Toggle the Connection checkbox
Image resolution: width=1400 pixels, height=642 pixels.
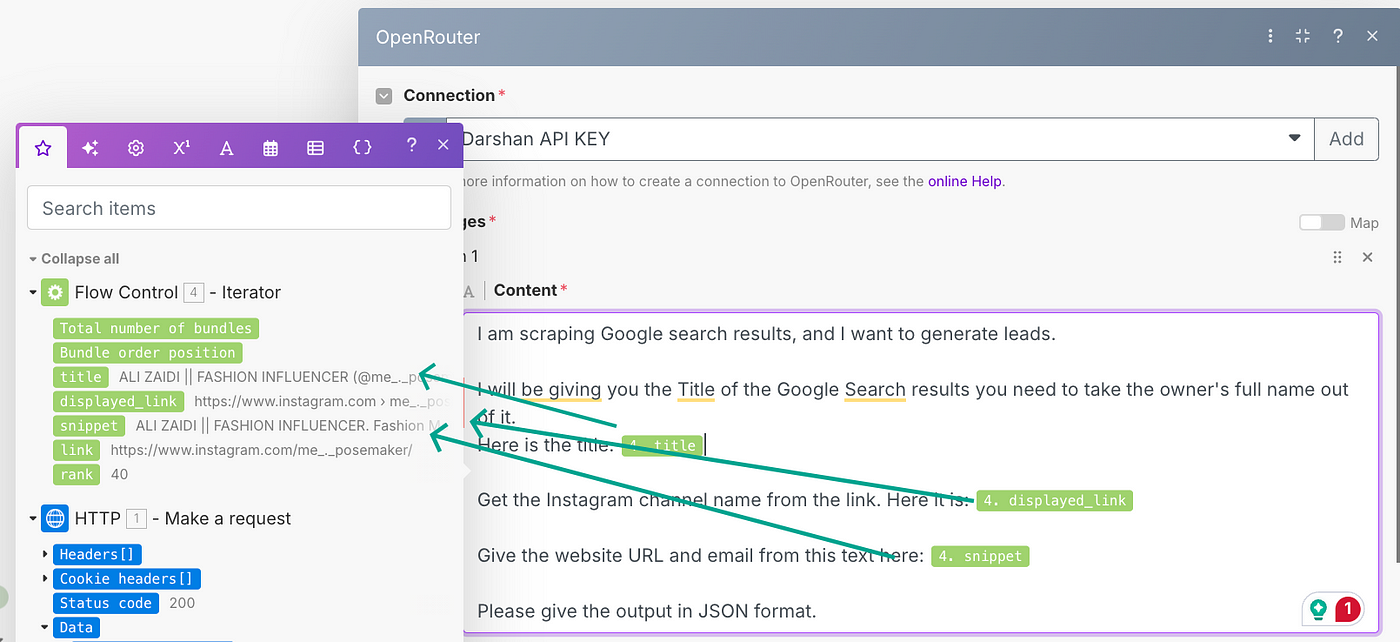(x=384, y=96)
